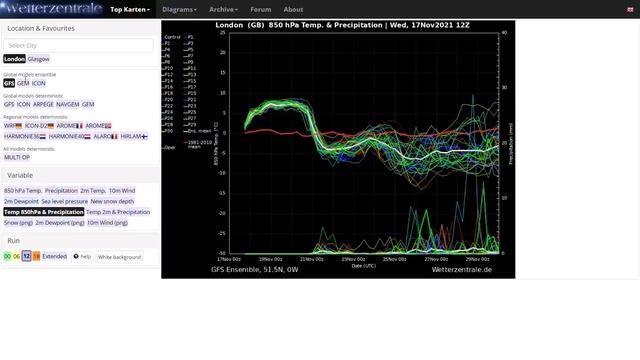Select HARMONIE40 regional model
This screenshot has width=640, height=360.
pyautogui.click(x=69, y=136)
